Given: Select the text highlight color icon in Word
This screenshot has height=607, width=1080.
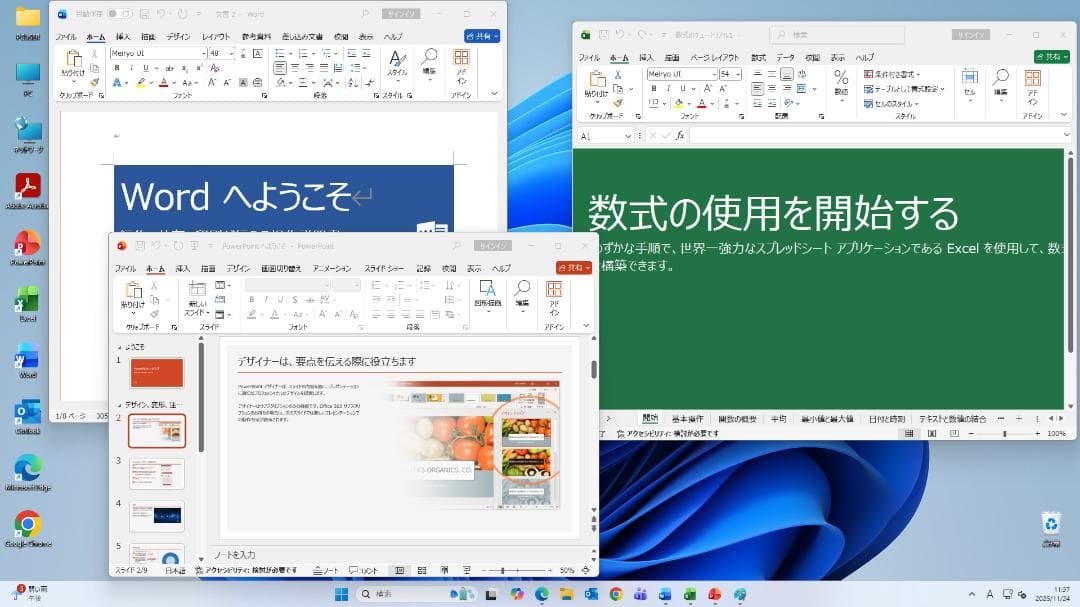Looking at the screenshot, I should coord(141,82).
